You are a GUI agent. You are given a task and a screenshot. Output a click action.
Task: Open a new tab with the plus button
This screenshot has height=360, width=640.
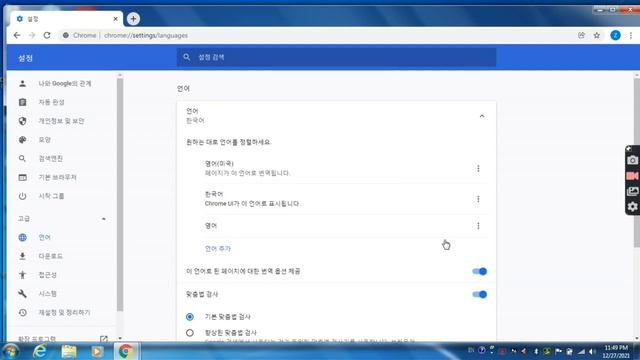(x=133, y=19)
